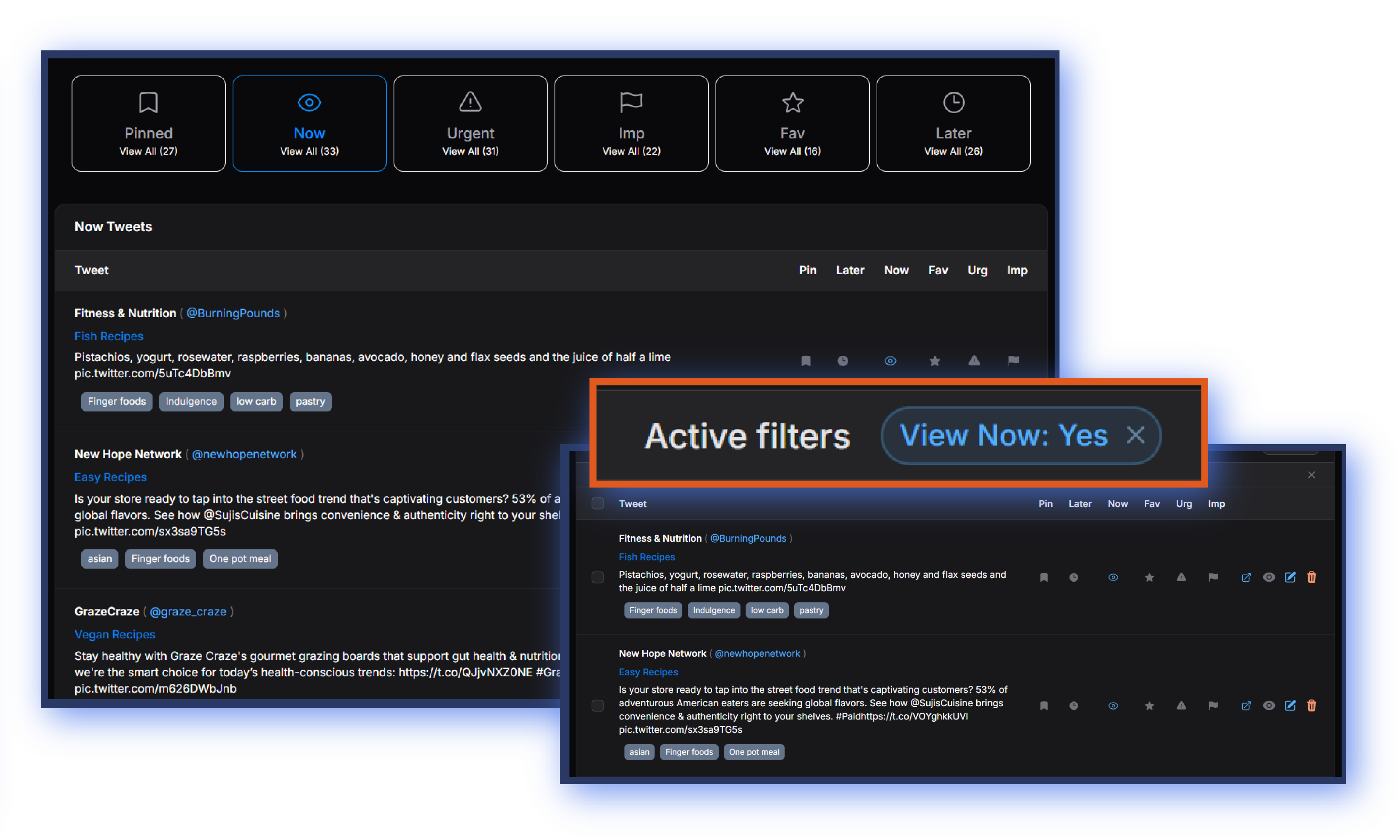Toggle Now eye on Fitness & Nutrition row, front panel
The height and width of the screenshot is (840, 1400).
tap(1113, 577)
